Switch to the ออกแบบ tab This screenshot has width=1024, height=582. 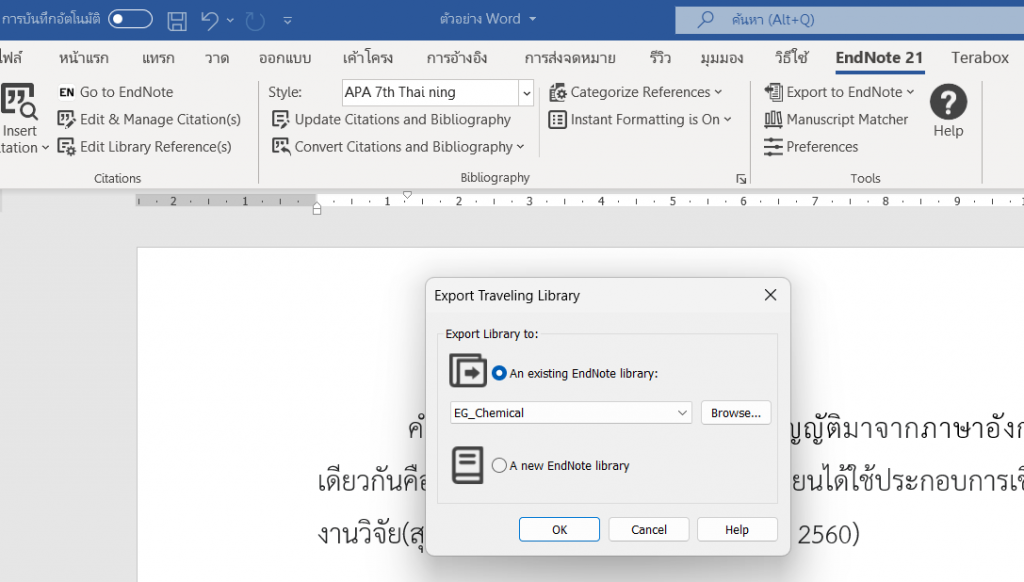pos(285,58)
